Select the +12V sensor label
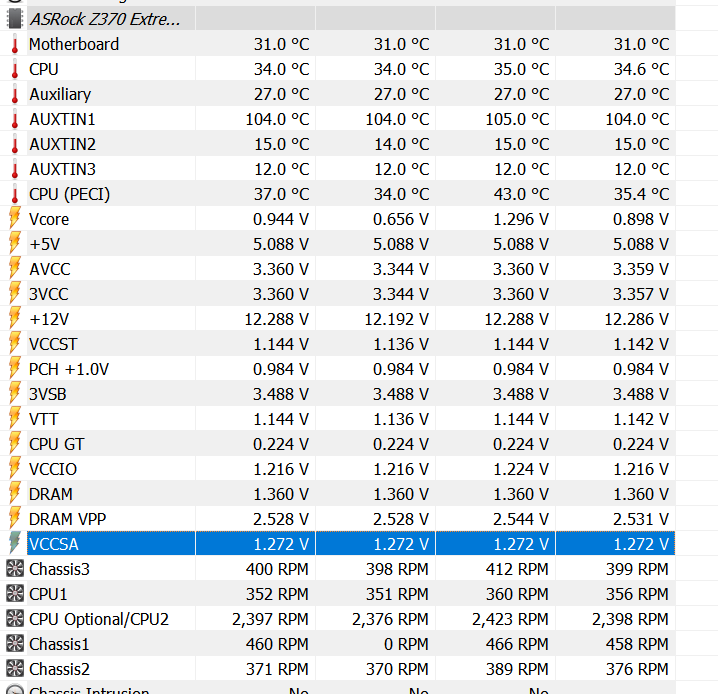This screenshot has width=718, height=694. (x=49, y=319)
